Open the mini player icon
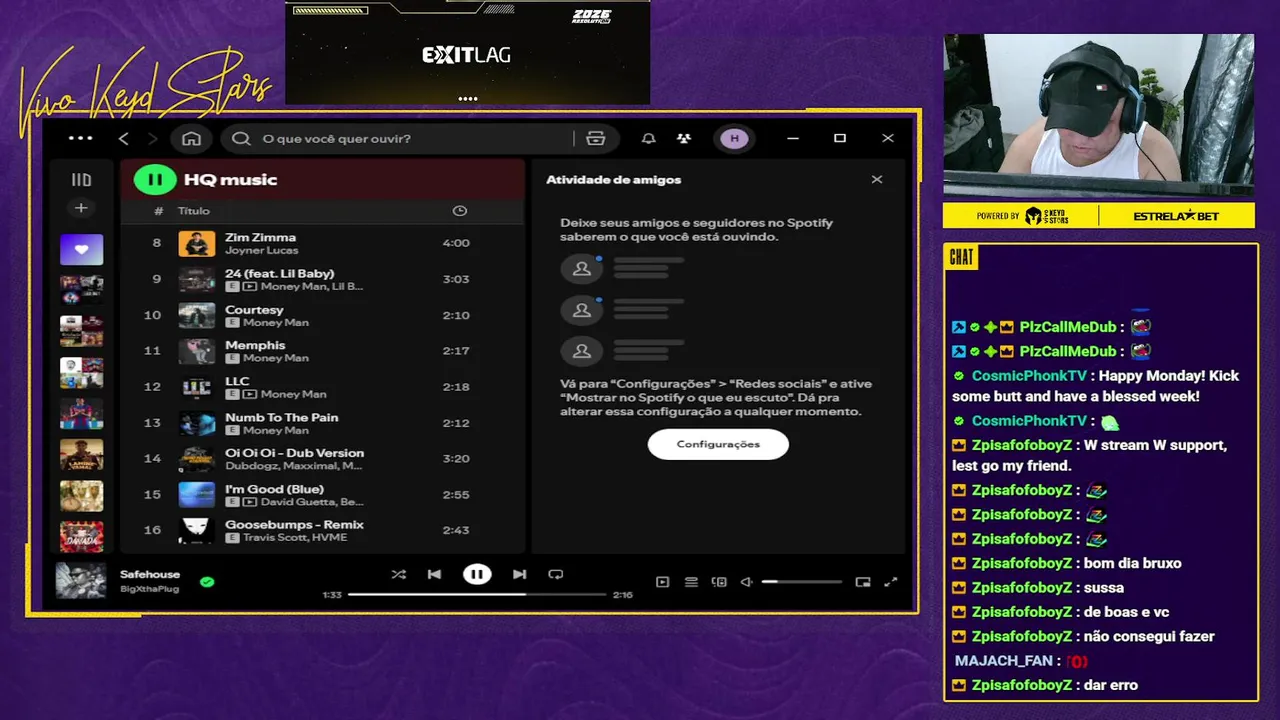Image resolution: width=1280 pixels, height=720 pixels. [863, 582]
